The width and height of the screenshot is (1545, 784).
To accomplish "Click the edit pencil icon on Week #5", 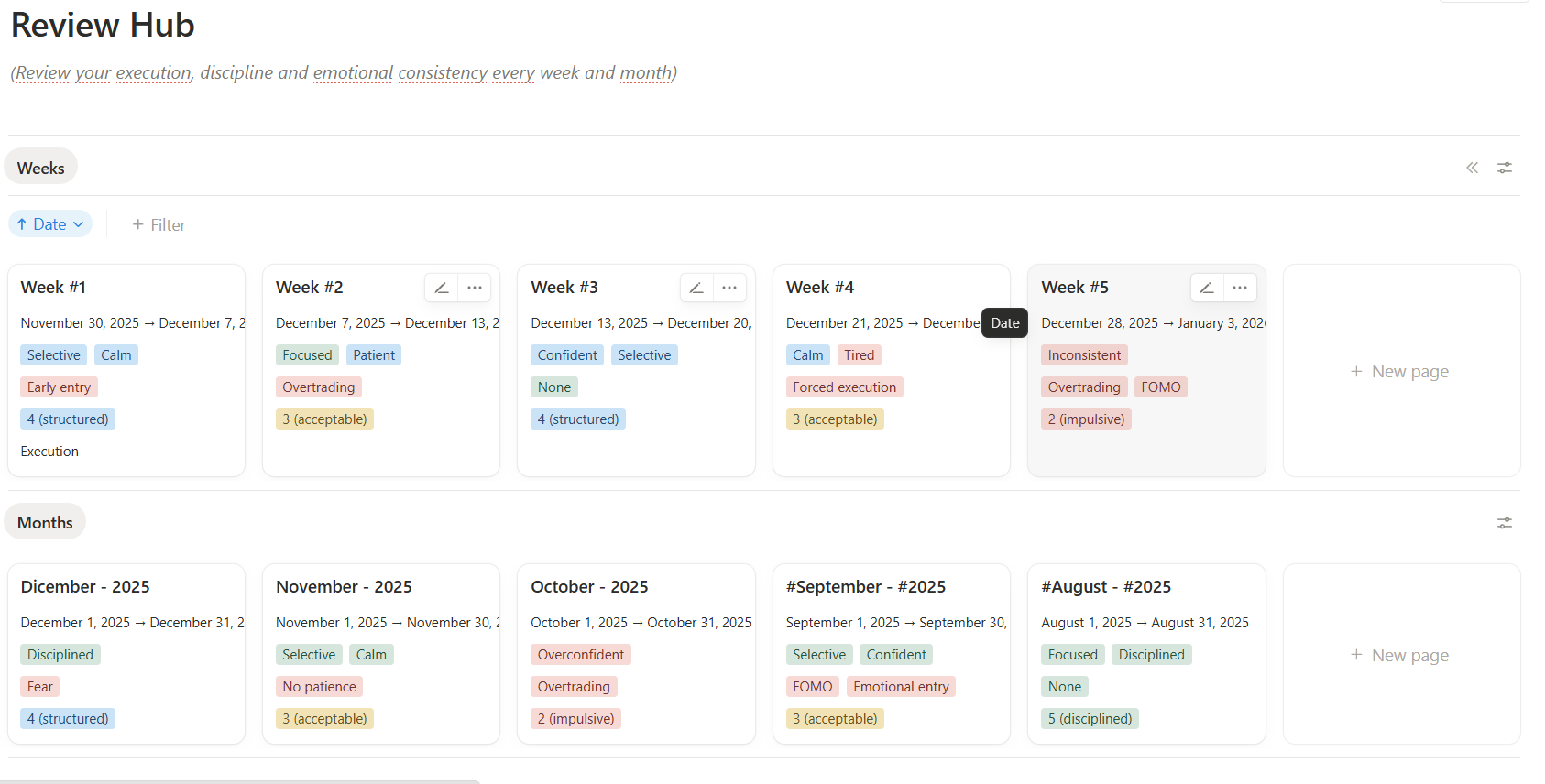I will pyautogui.click(x=1207, y=288).
